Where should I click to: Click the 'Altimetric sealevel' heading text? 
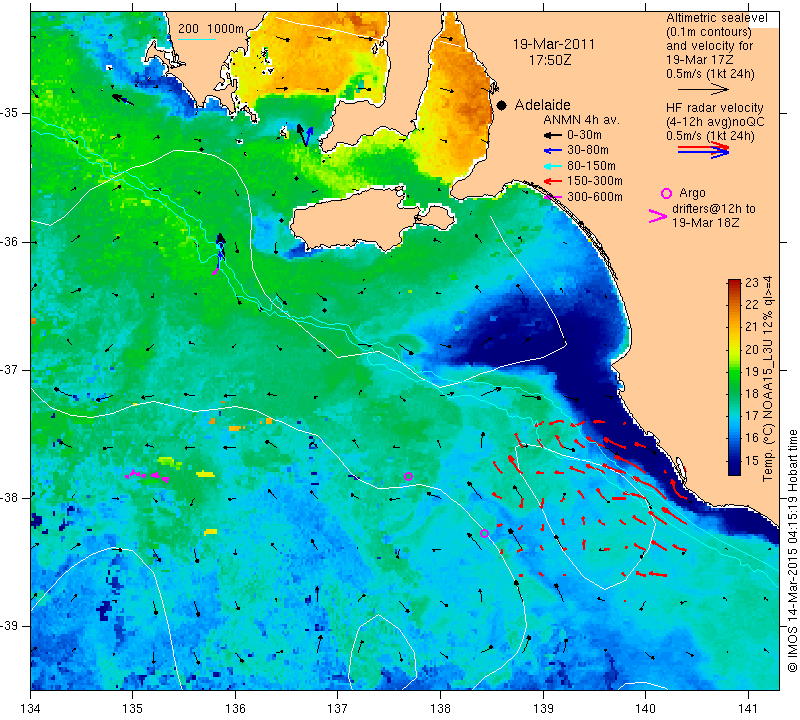pos(716,18)
